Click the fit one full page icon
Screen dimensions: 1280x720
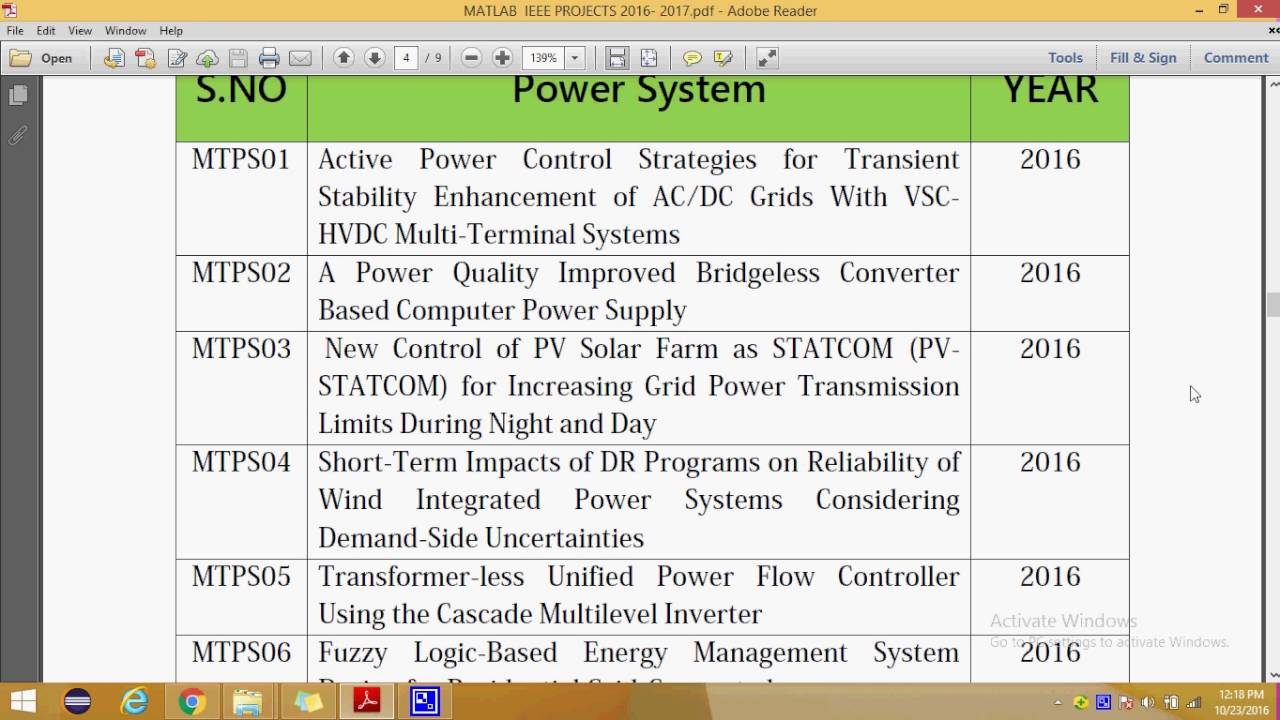pyautogui.click(x=648, y=58)
